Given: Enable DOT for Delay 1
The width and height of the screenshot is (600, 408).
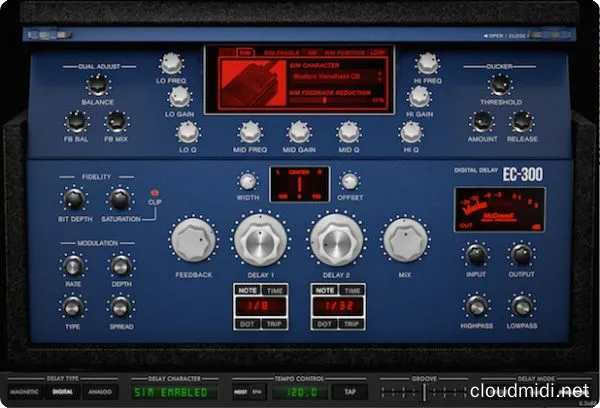Looking at the screenshot, I should click(x=245, y=325).
